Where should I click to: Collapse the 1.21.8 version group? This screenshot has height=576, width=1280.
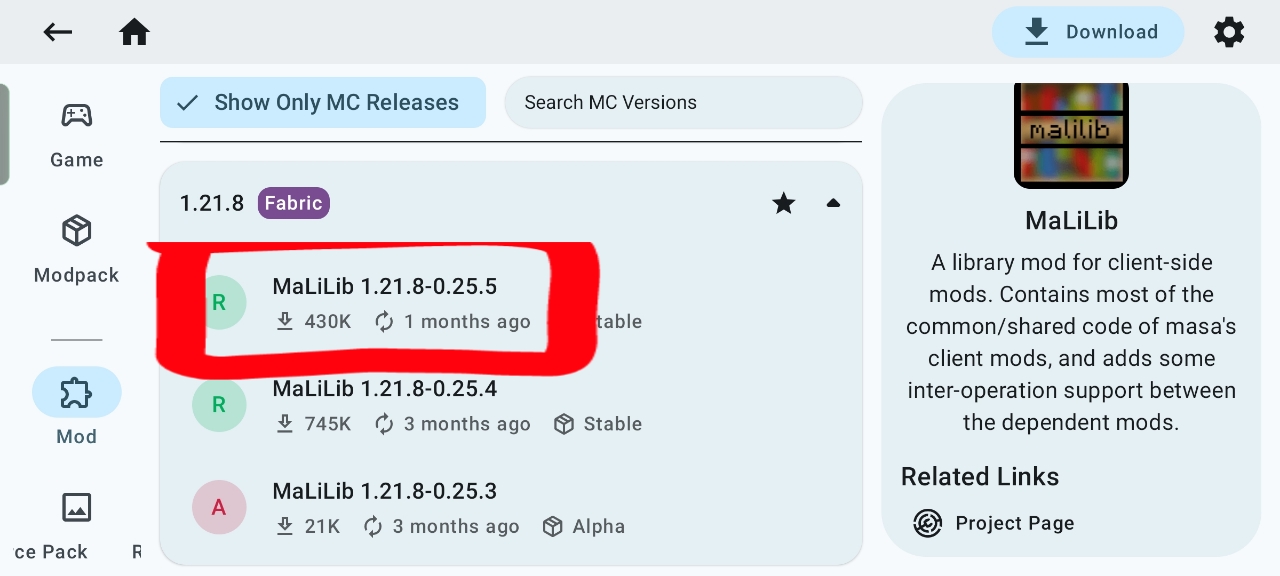[x=833, y=204]
